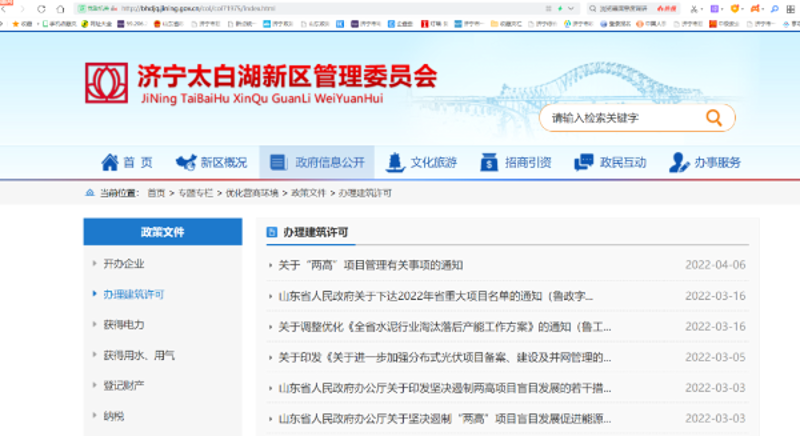Open 政民互动 navigation item
The height and width of the screenshot is (436, 800).
coord(610,162)
